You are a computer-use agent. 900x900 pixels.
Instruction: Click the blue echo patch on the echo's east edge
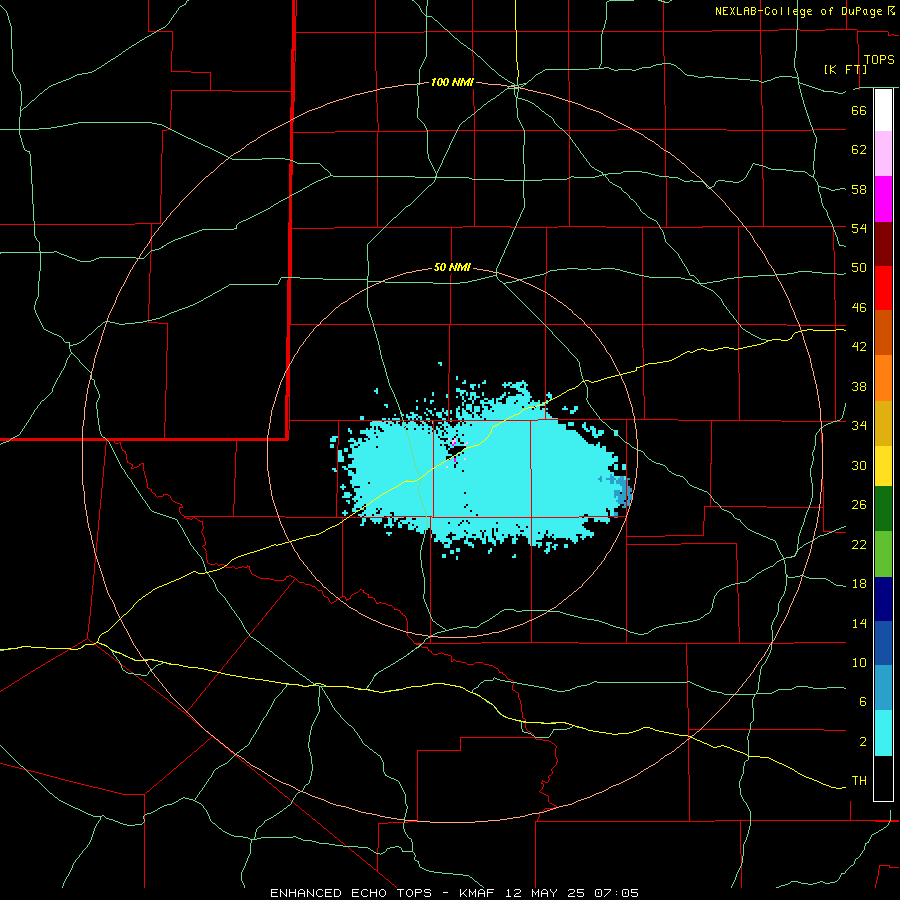[x=623, y=491]
